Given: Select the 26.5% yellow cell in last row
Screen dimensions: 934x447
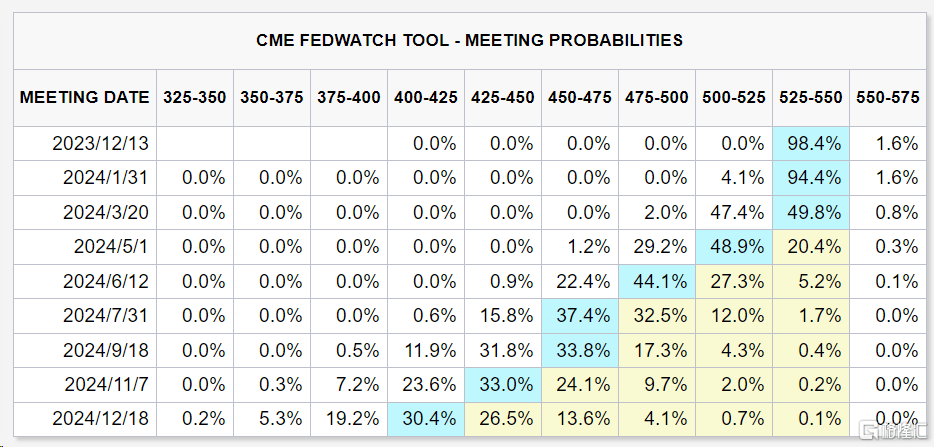Looking at the screenshot, I should click(x=503, y=419).
